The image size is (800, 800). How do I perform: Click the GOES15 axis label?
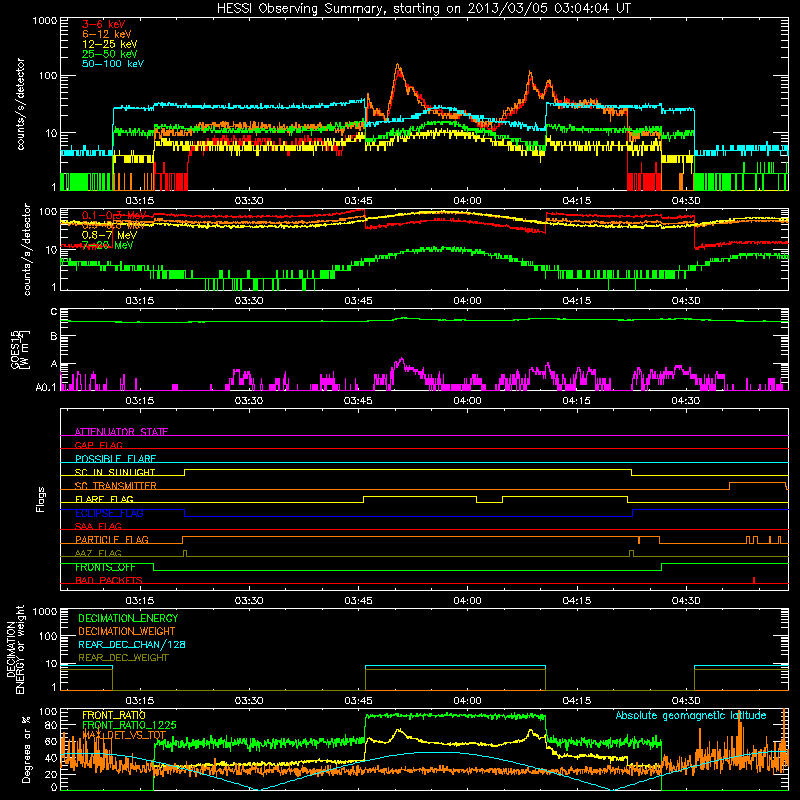[15, 349]
